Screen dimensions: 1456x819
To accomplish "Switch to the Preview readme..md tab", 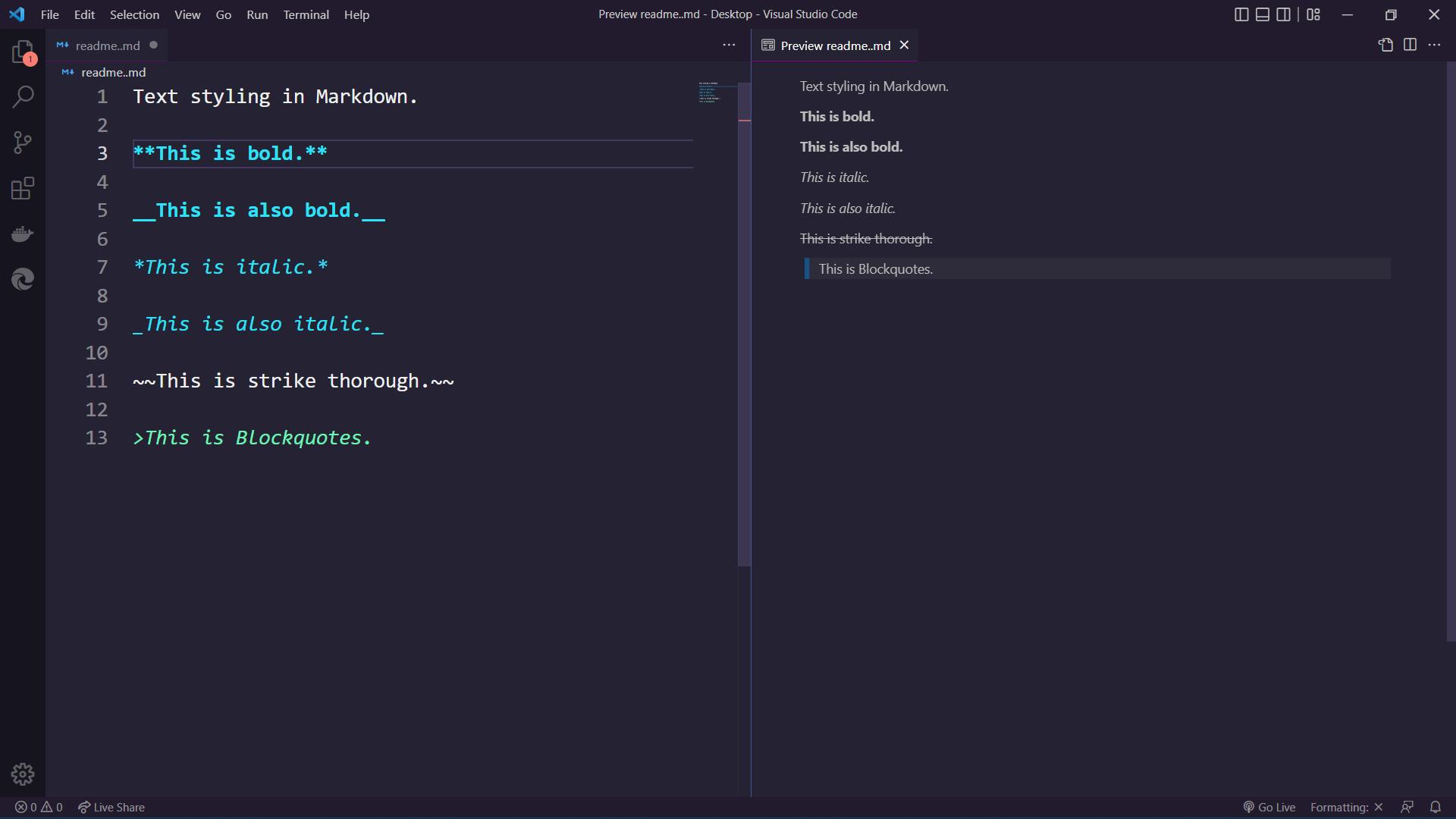I will [835, 45].
